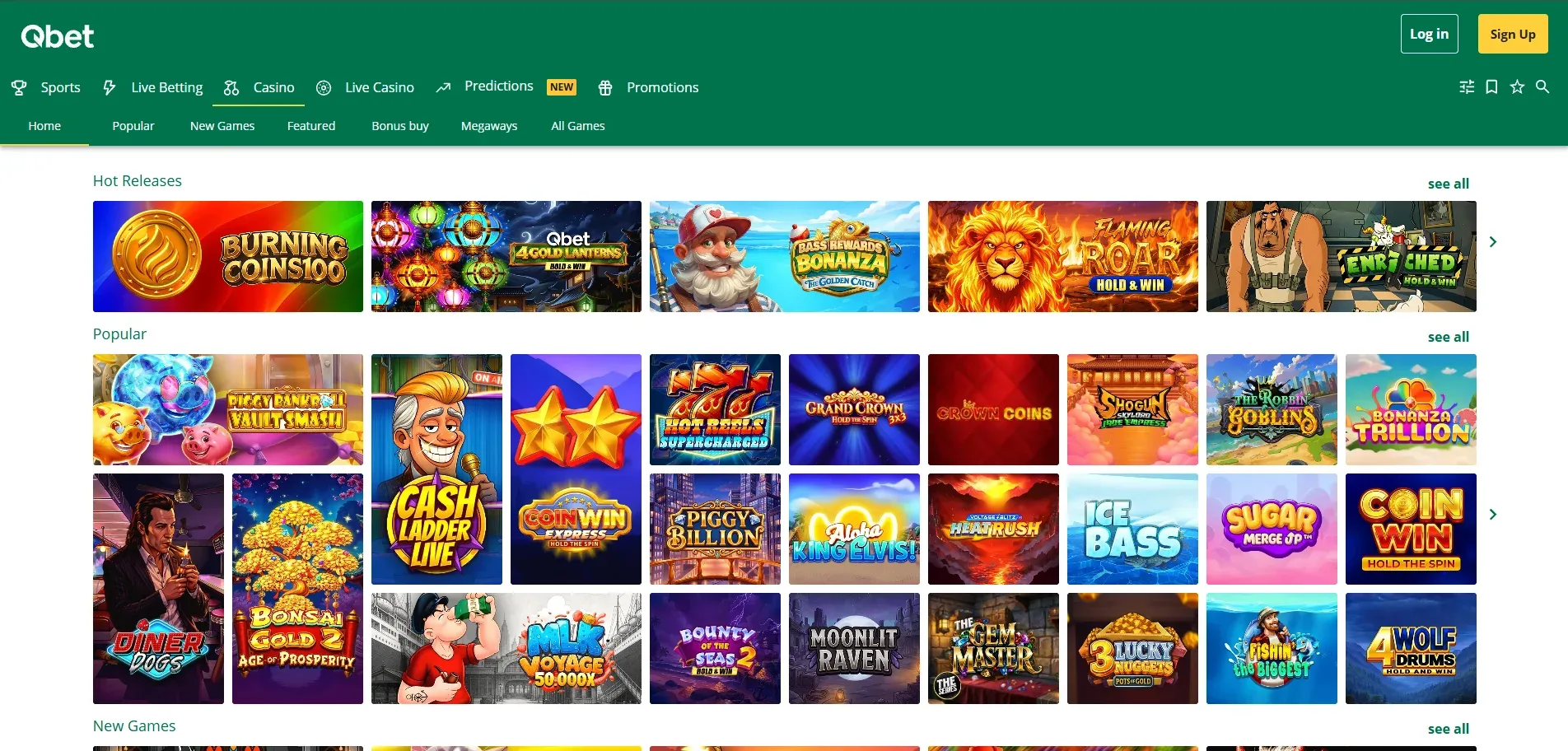Expand Popular games with right chevron
This screenshot has height=751, width=1568.
(x=1493, y=514)
